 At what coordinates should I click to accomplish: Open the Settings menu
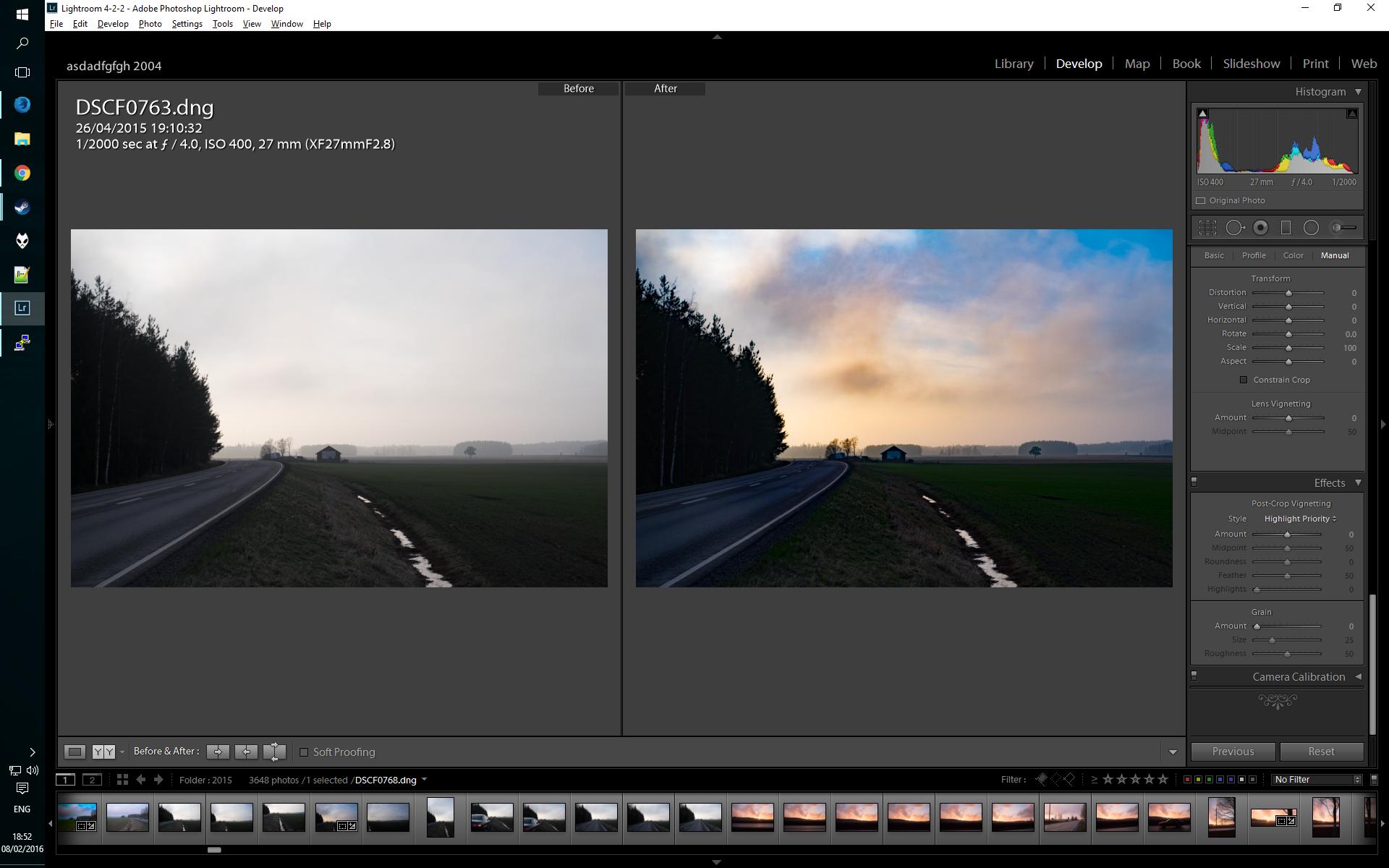point(187,24)
